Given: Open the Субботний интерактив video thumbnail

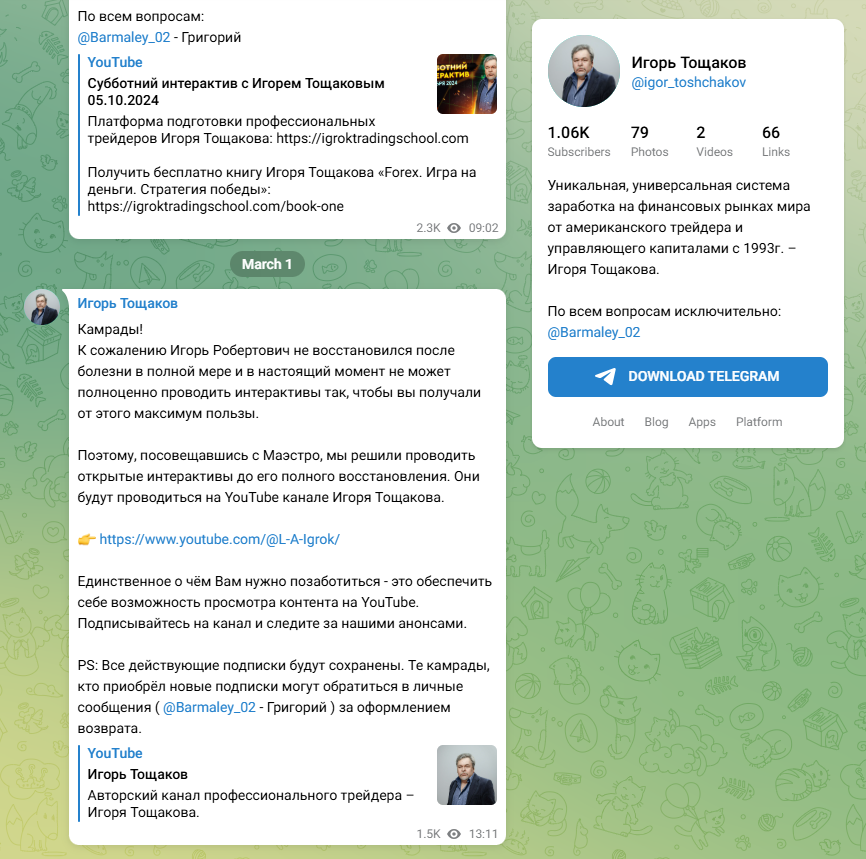Looking at the screenshot, I should [467, 84].
